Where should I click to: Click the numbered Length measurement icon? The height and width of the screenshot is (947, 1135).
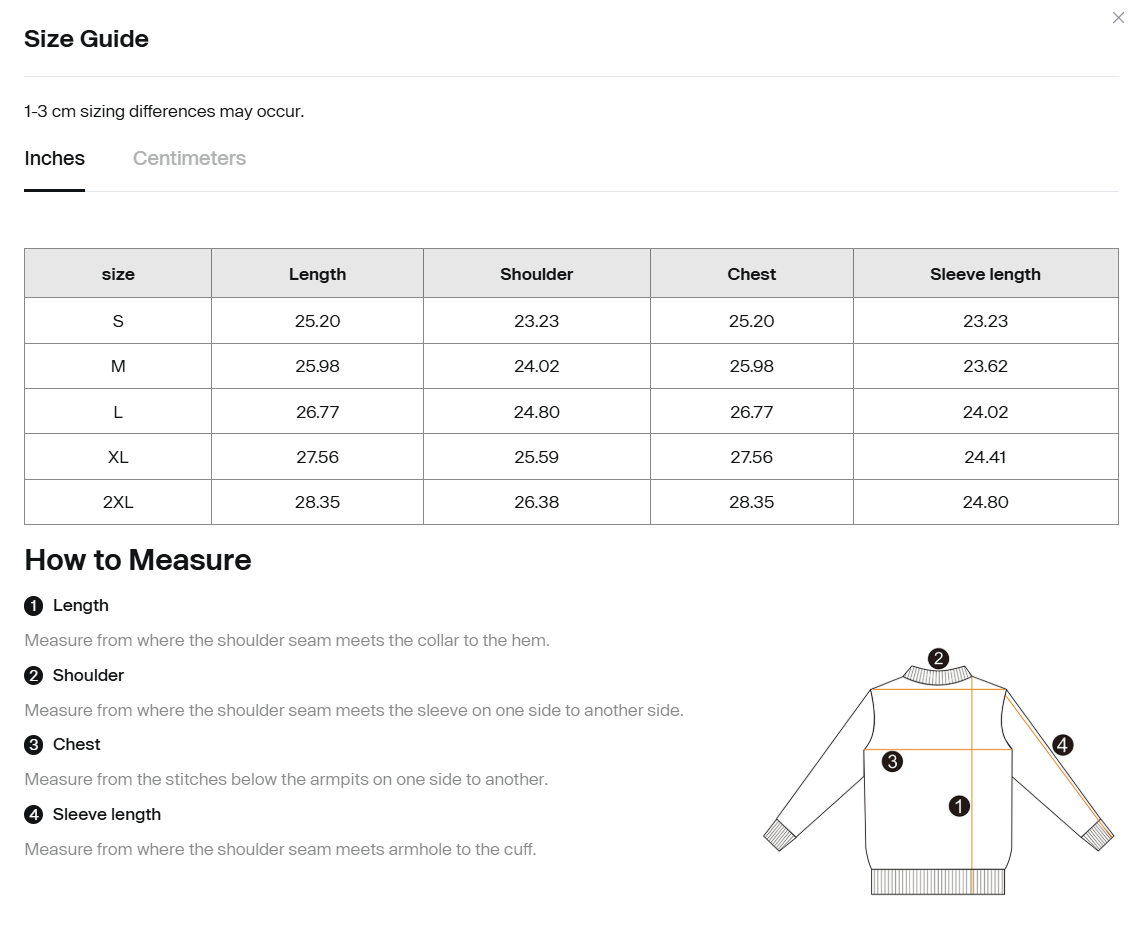[x=33, y=605]
